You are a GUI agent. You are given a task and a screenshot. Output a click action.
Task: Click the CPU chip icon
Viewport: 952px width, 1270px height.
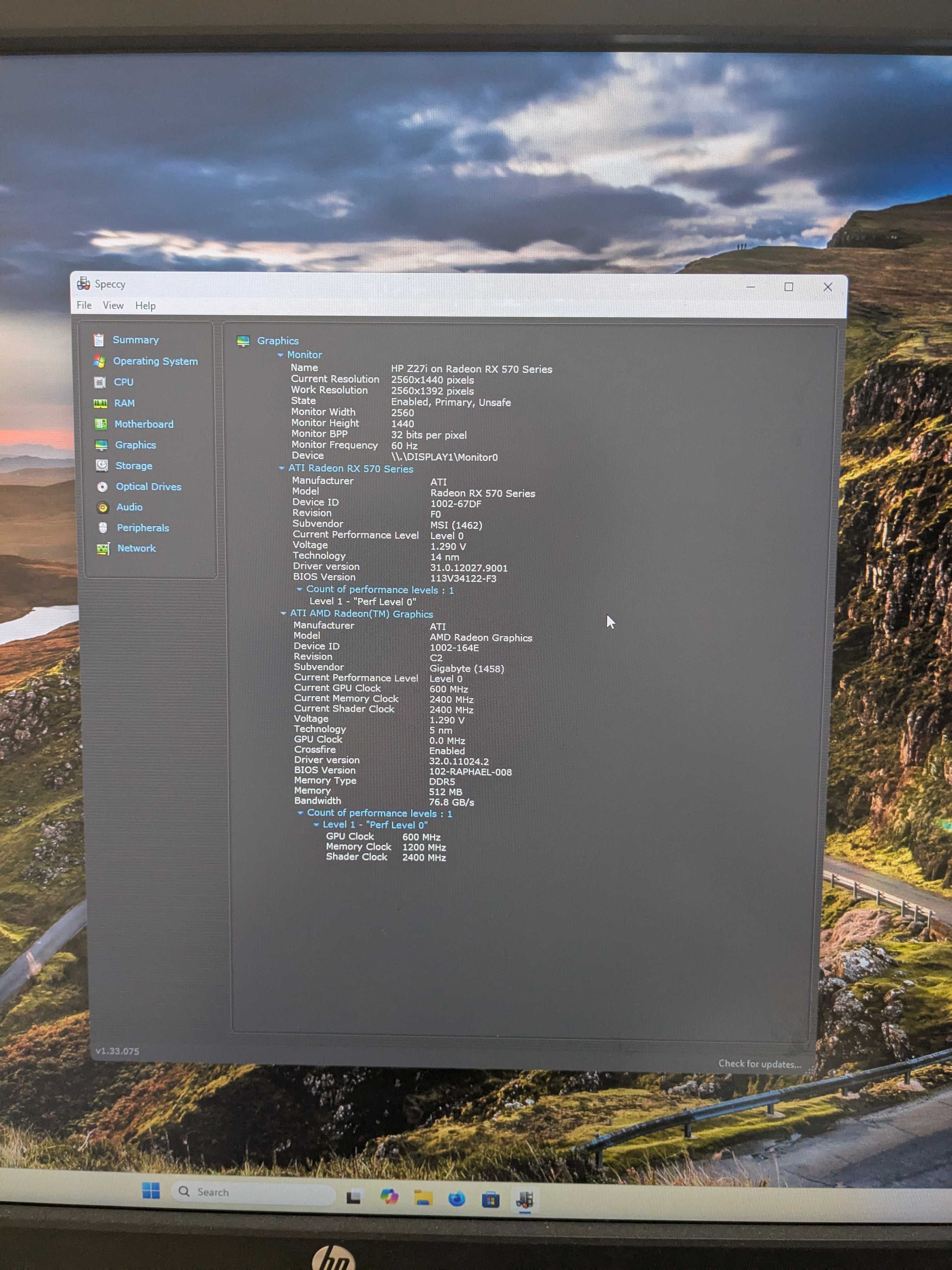(x=100, y=382)
